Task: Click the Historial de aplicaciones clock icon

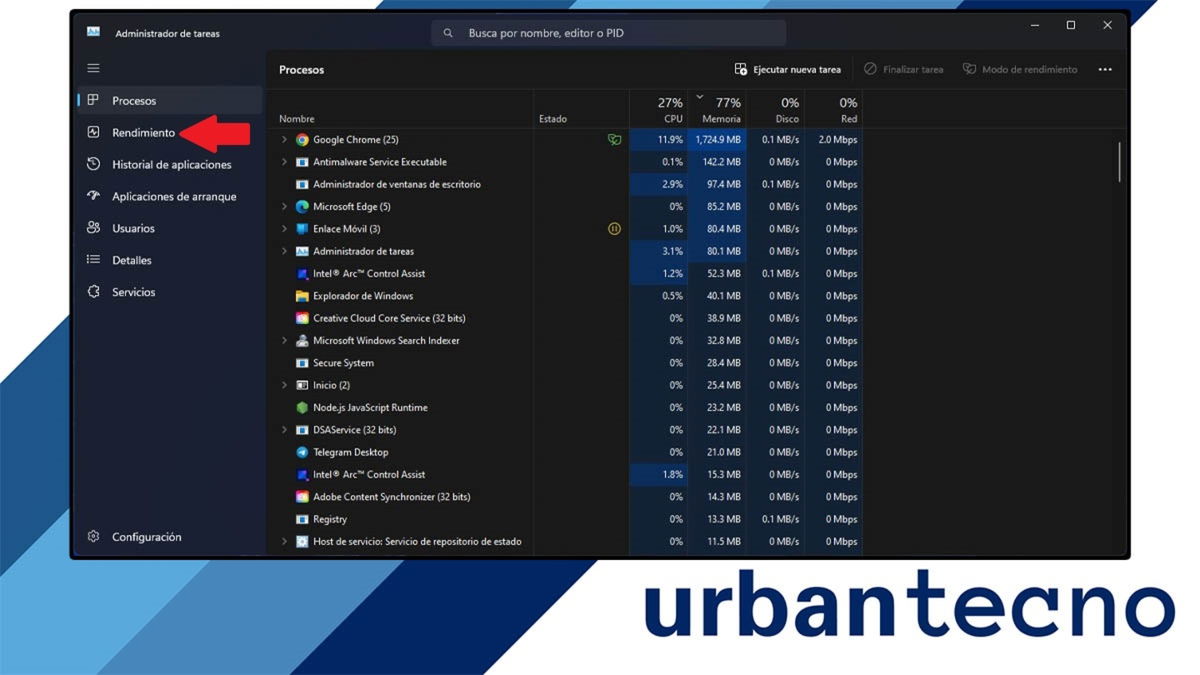Action: [93, 164]
